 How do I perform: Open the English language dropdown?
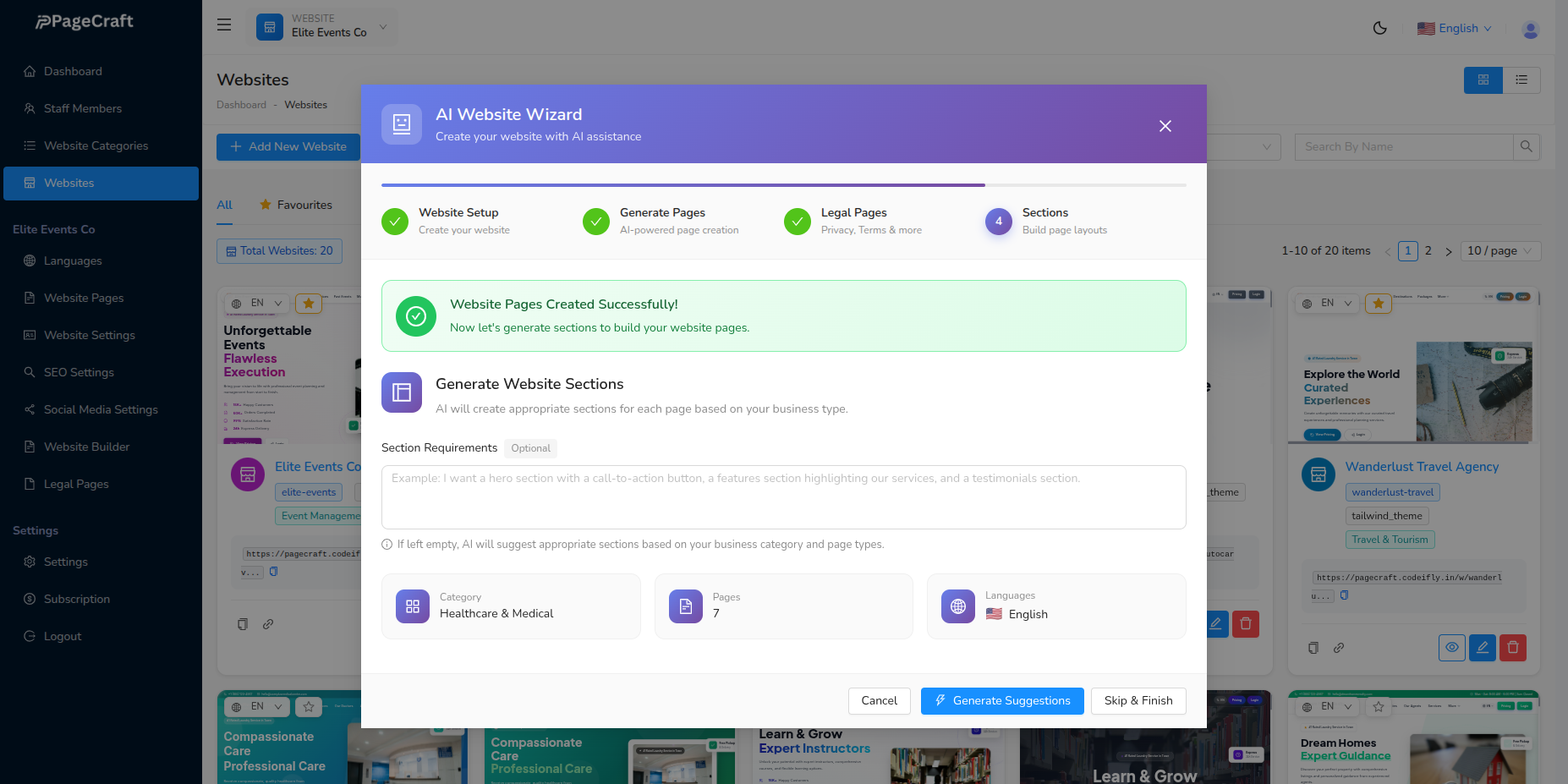tap(1454, 28)
